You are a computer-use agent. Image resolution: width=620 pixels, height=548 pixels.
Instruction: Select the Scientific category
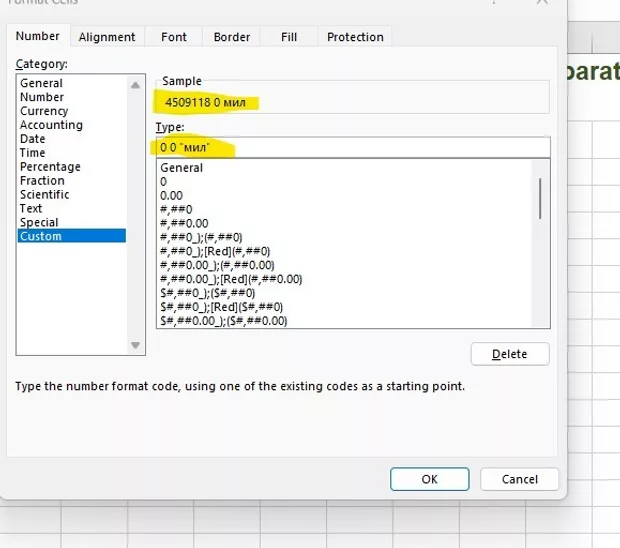click(x=45, y=195)
